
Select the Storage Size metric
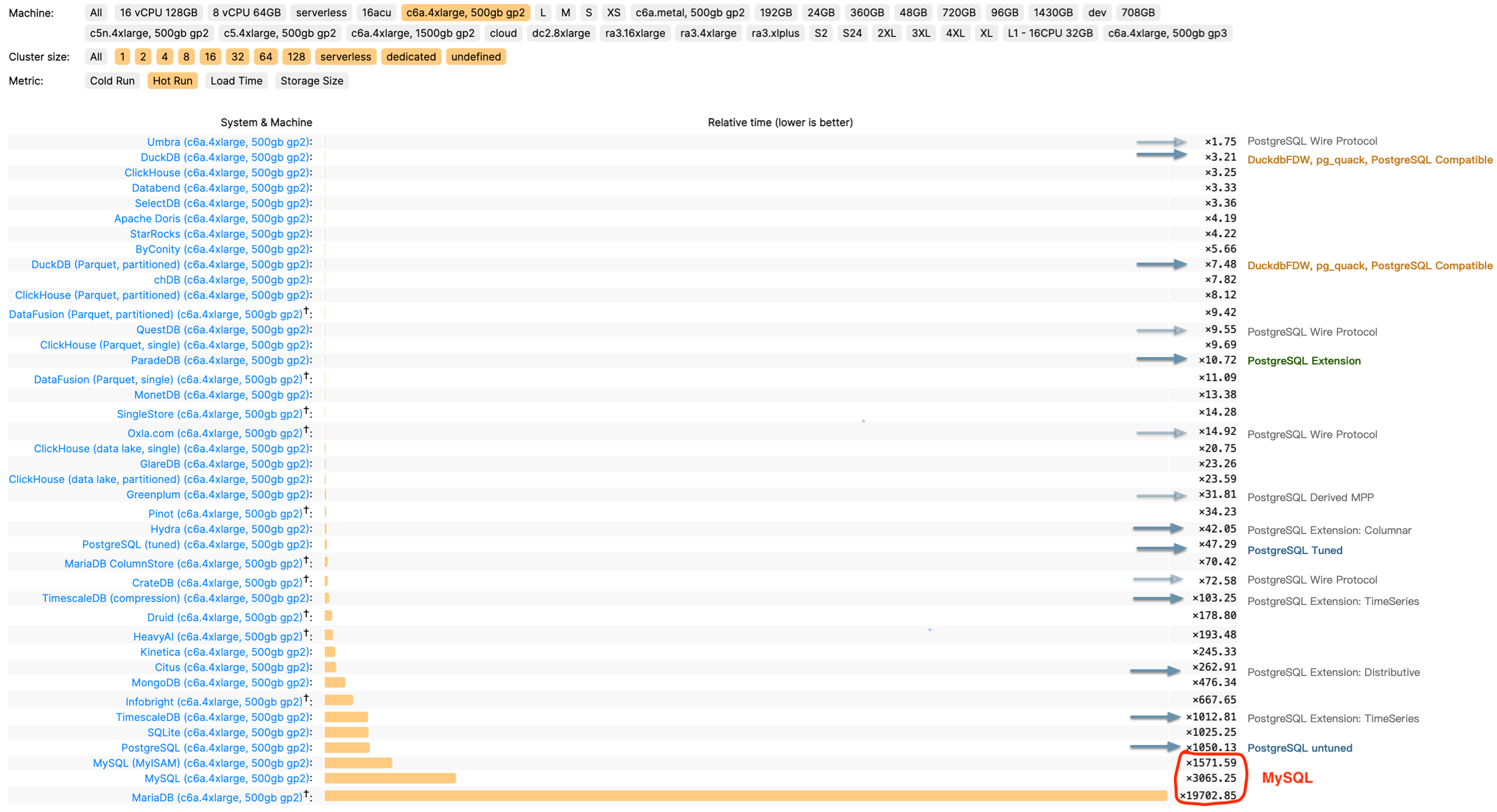coord(312,81)
